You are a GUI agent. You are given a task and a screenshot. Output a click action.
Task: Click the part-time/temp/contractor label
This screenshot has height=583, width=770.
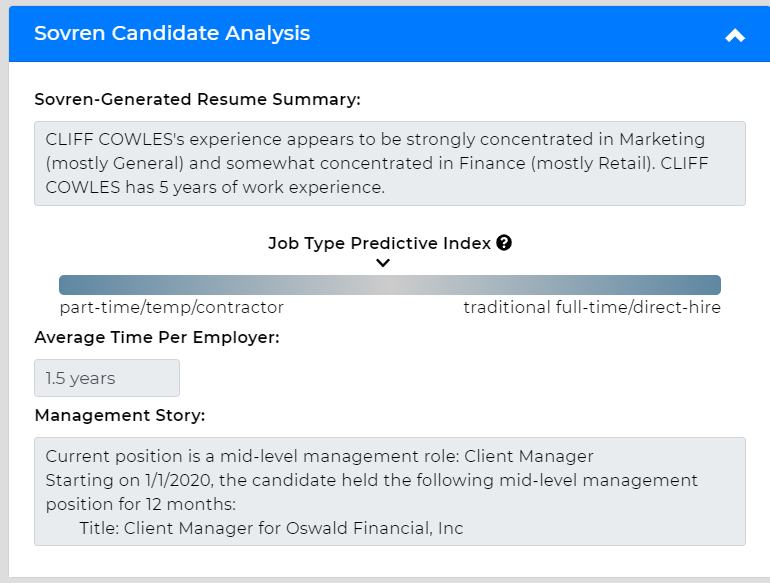click(x=171, y=307)
